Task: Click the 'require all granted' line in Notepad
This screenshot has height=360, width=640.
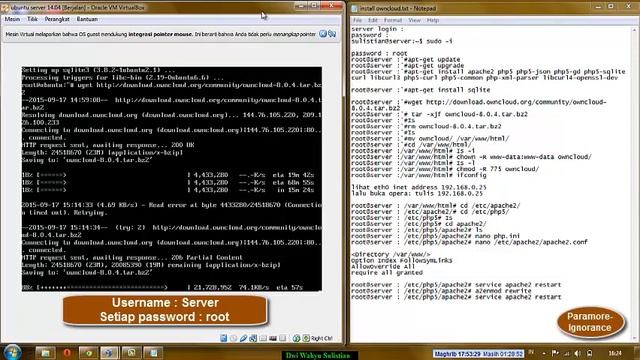Action: [387, 273]
